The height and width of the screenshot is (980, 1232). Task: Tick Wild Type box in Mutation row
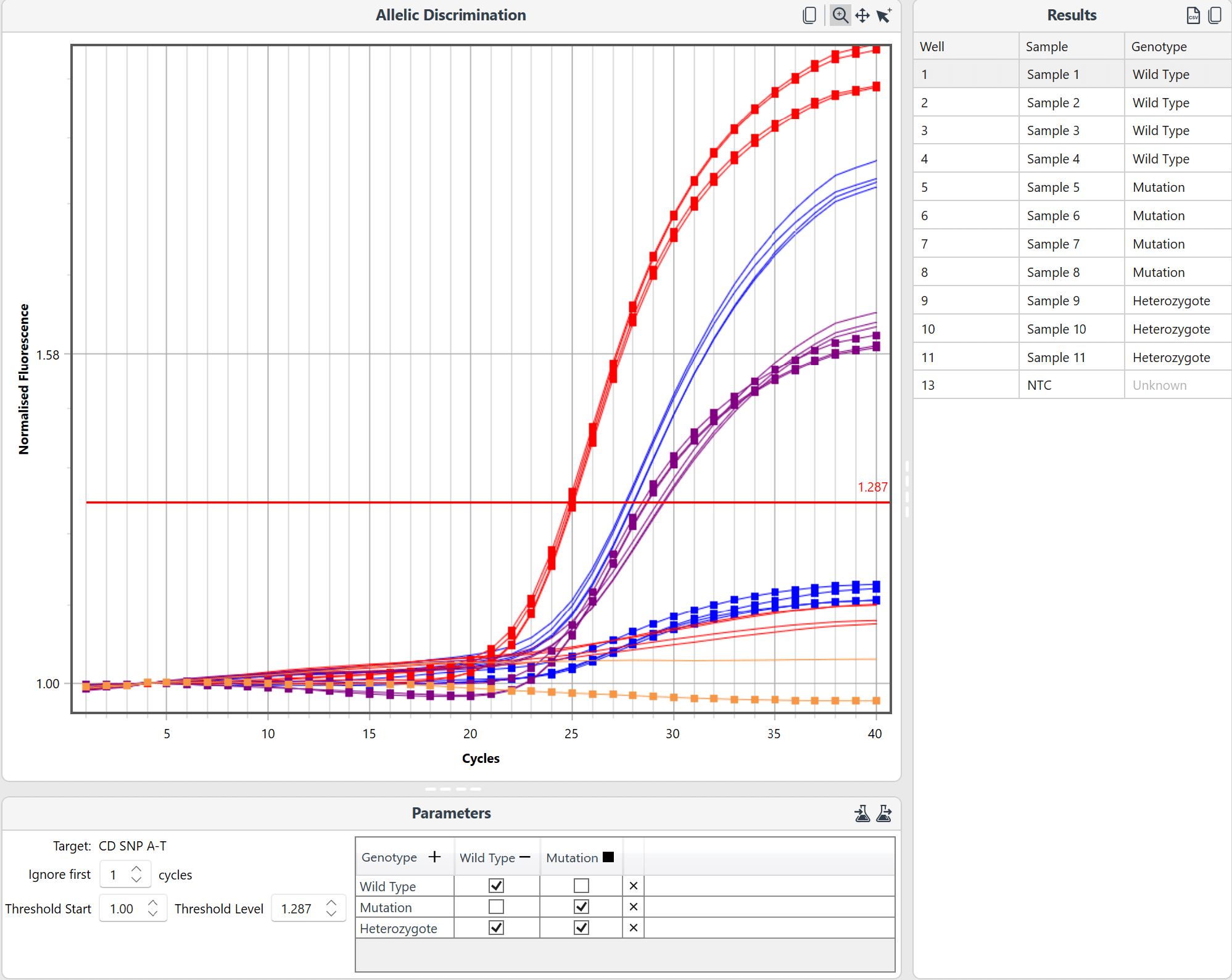tap(496, 907)
